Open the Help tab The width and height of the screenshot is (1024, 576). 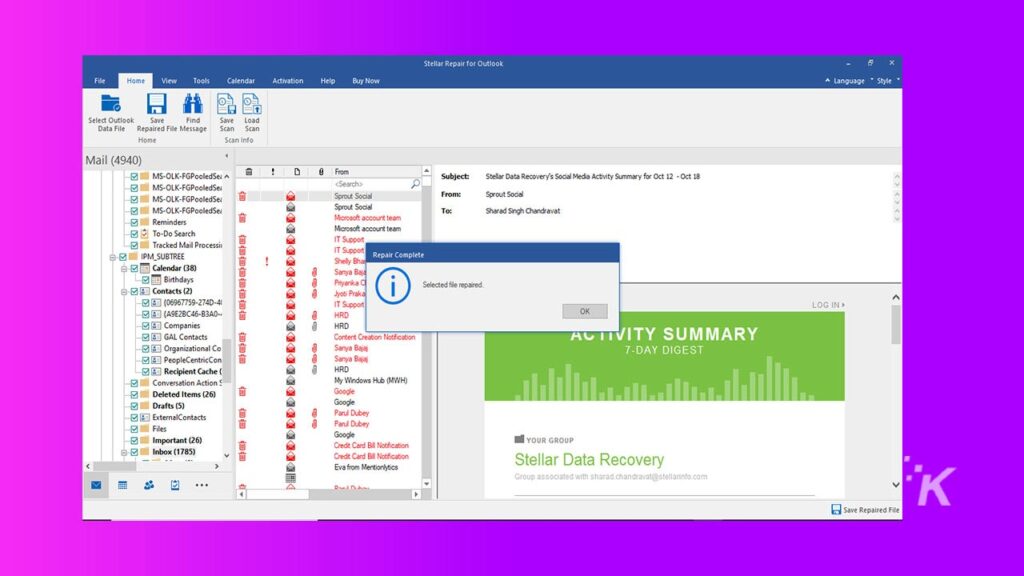pyautogui.click(x=328, y=81)
